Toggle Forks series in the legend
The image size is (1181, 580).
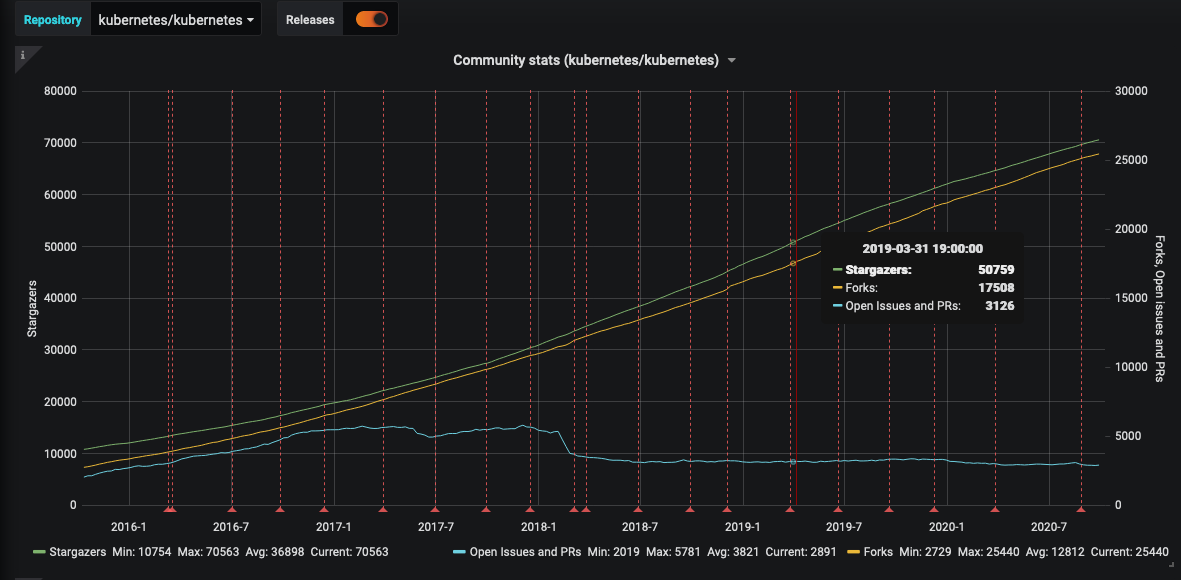878,551
